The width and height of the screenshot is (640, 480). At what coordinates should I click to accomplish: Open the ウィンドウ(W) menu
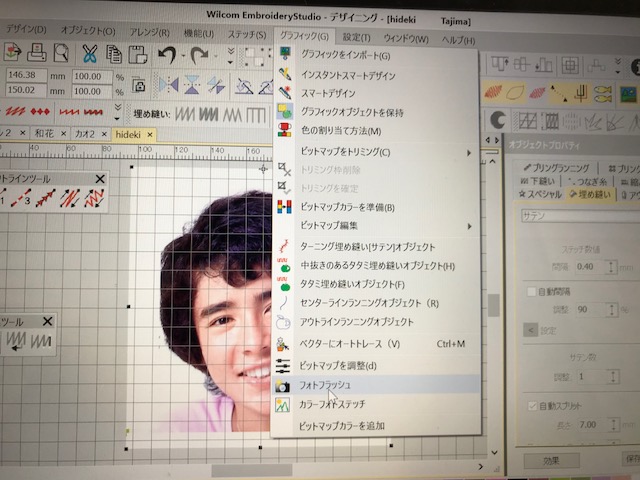point(406,39)
